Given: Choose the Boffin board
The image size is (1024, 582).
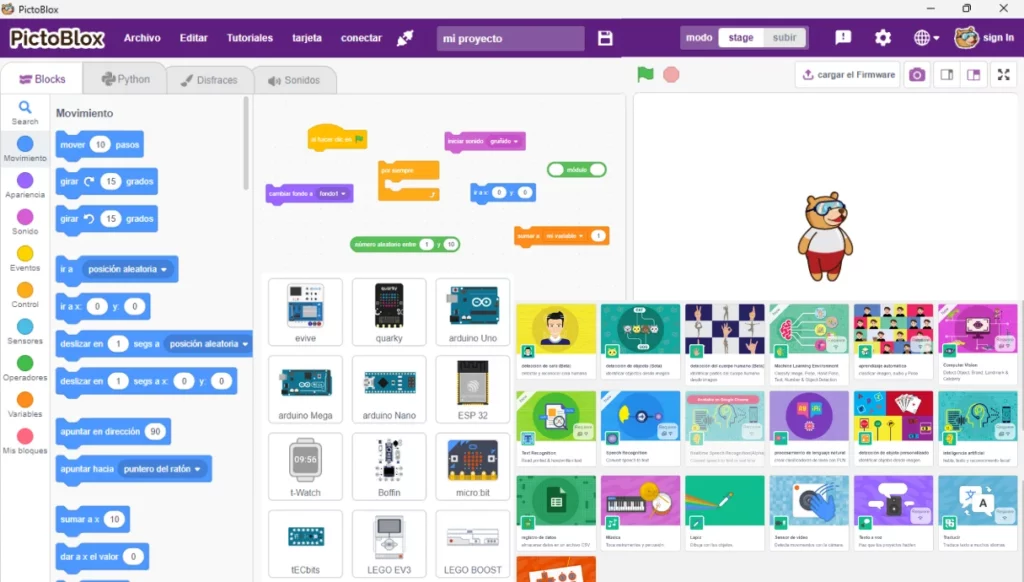Looking at the screenshot, I should pos(389,466).
